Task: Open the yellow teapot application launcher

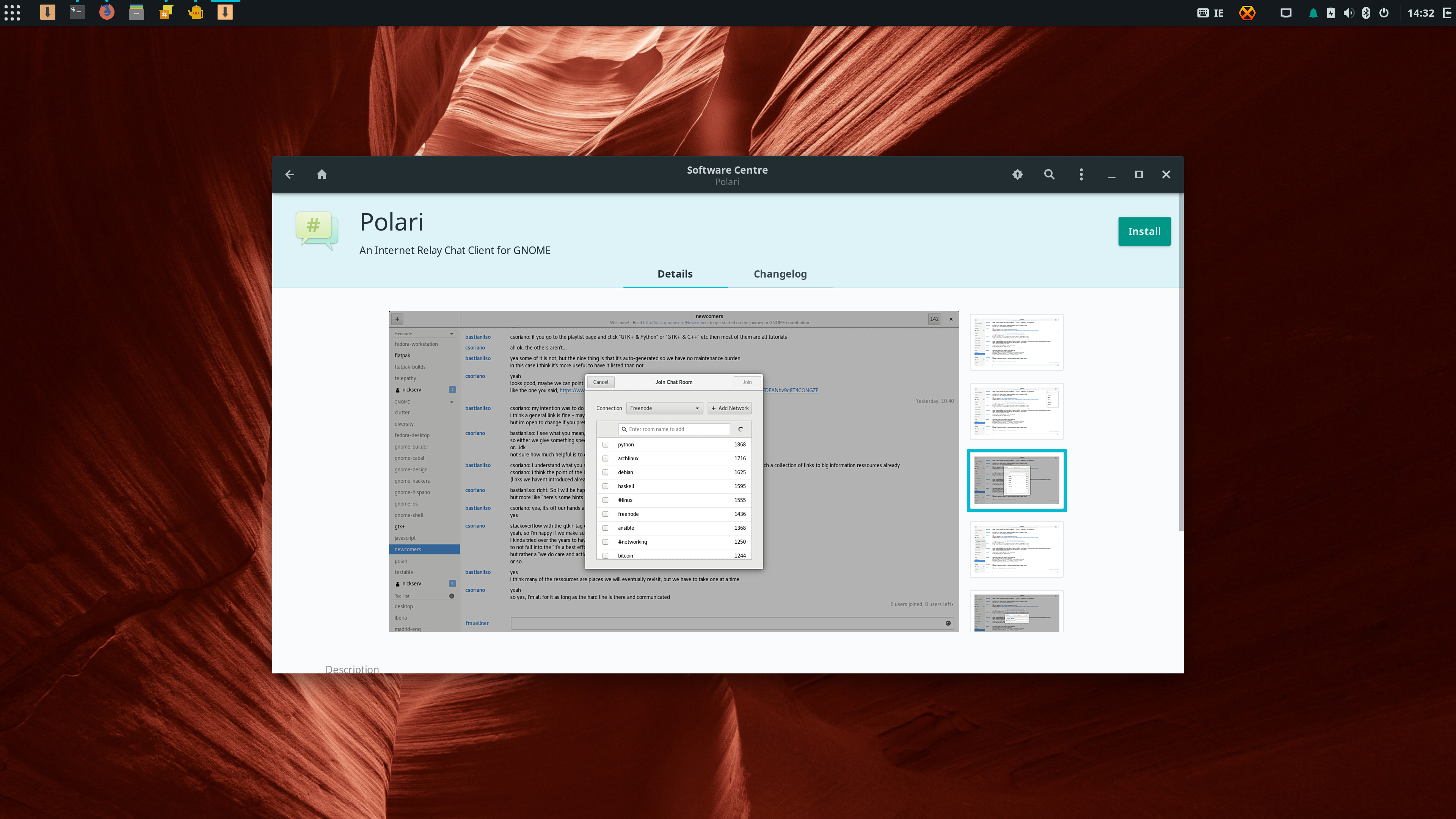Action: click(196, 13)
